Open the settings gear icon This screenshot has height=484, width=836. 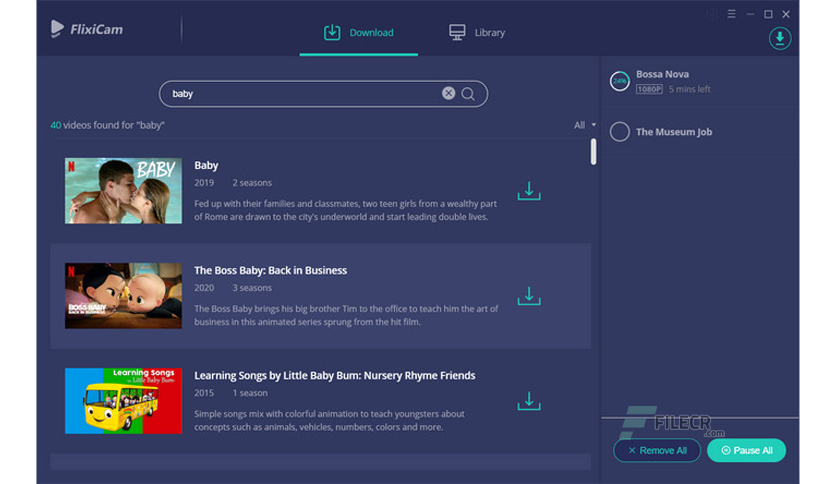[x=712, y=14]
